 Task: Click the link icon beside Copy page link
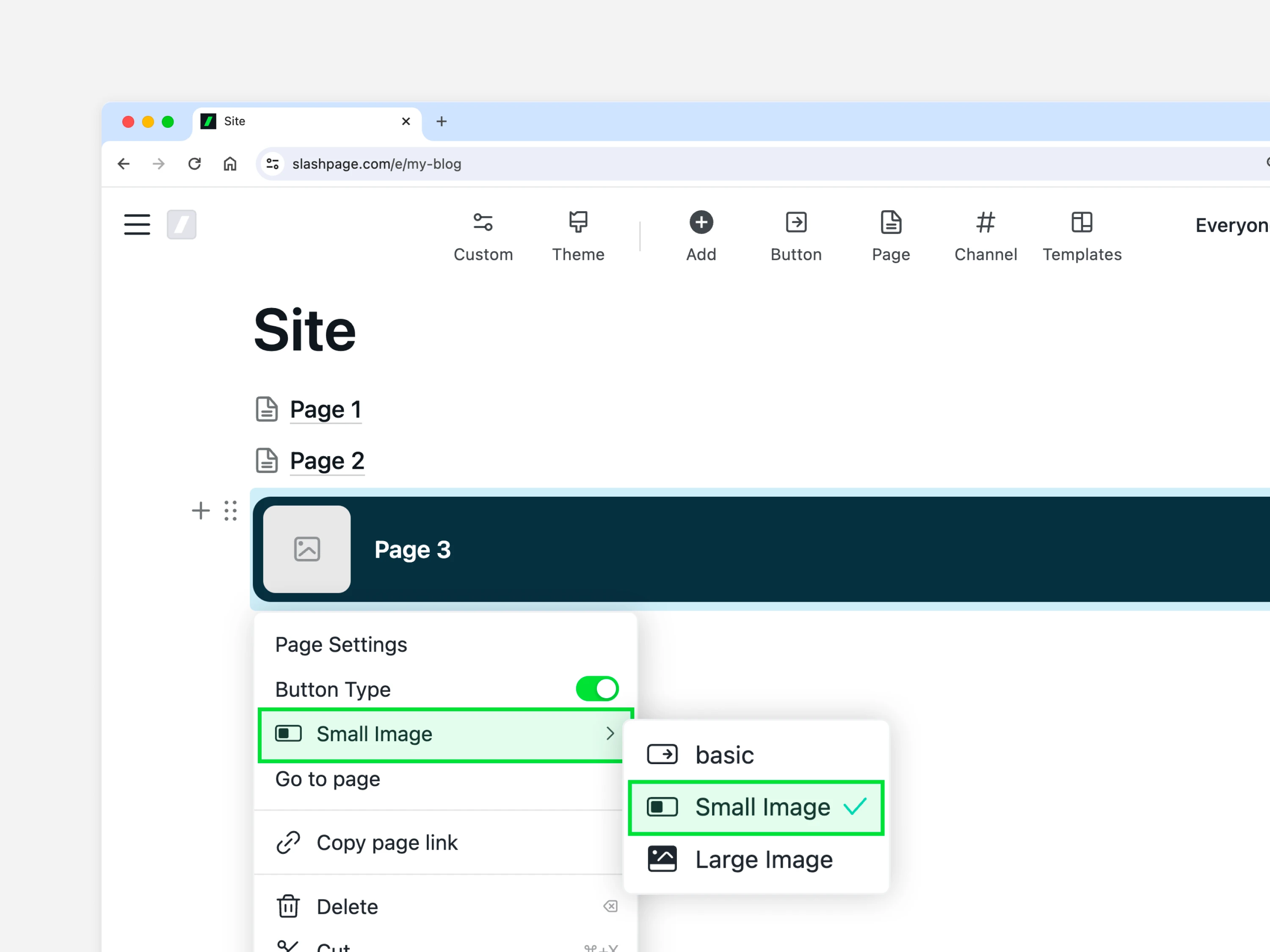288,842
